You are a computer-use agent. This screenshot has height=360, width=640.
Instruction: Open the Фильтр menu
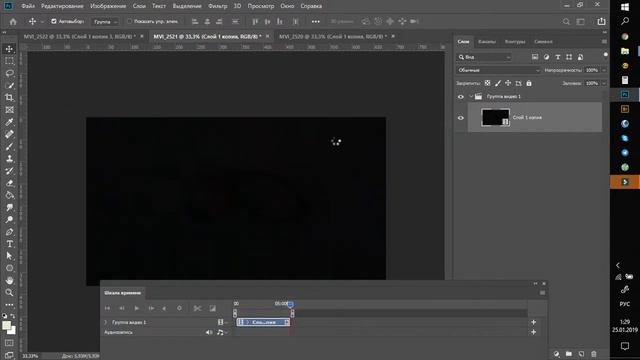(x=218, y=6)
